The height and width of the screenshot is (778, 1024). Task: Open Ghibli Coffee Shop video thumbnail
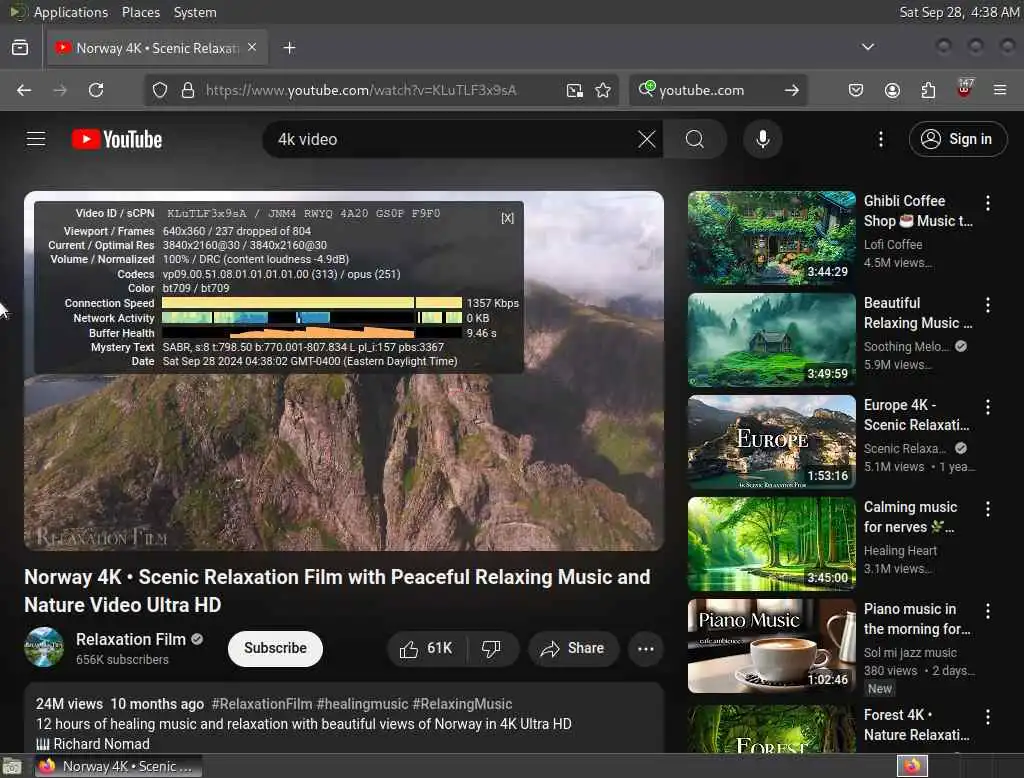click(x=772, y=238)
